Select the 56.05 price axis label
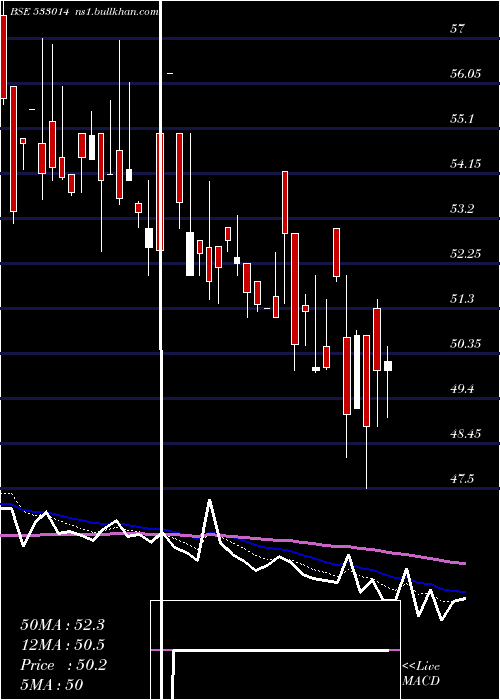500x700 pixels. click(x=466, y=74)
